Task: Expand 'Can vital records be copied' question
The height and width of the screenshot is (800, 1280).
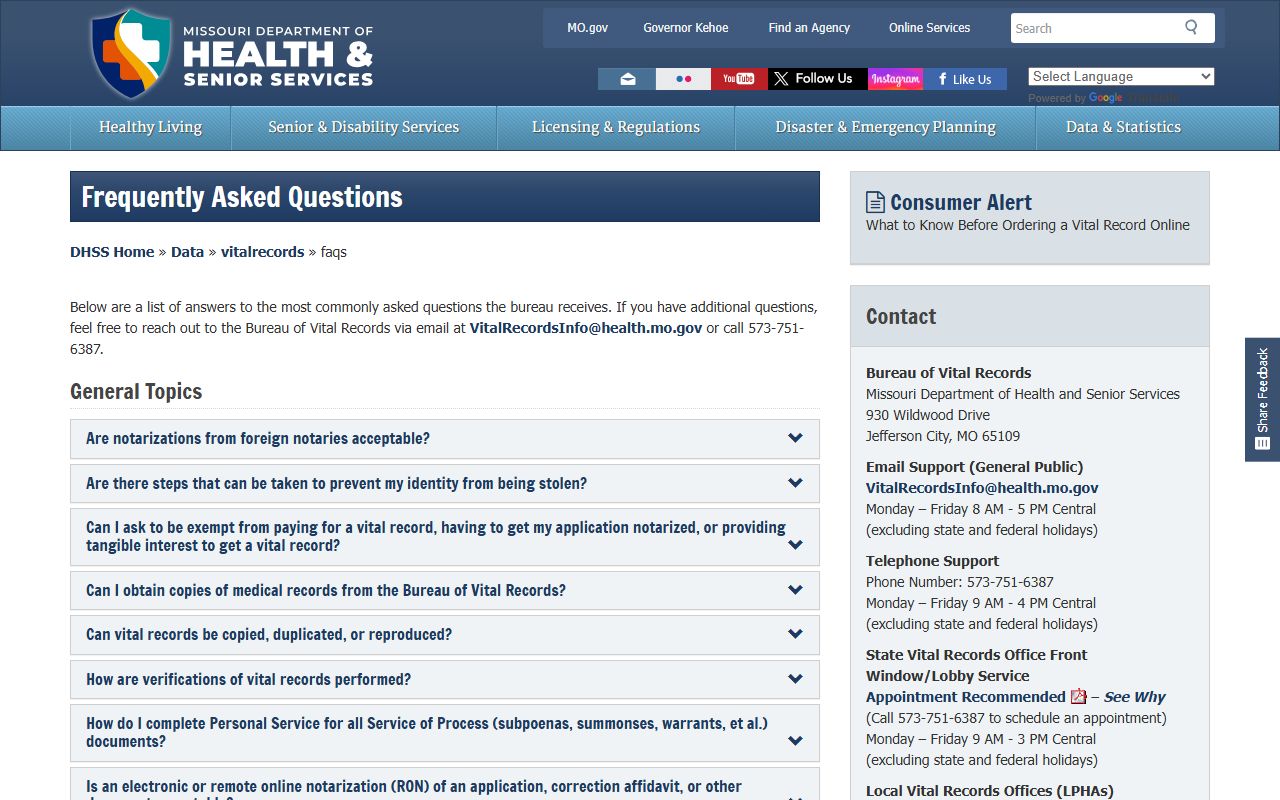Action: (445, 635)
